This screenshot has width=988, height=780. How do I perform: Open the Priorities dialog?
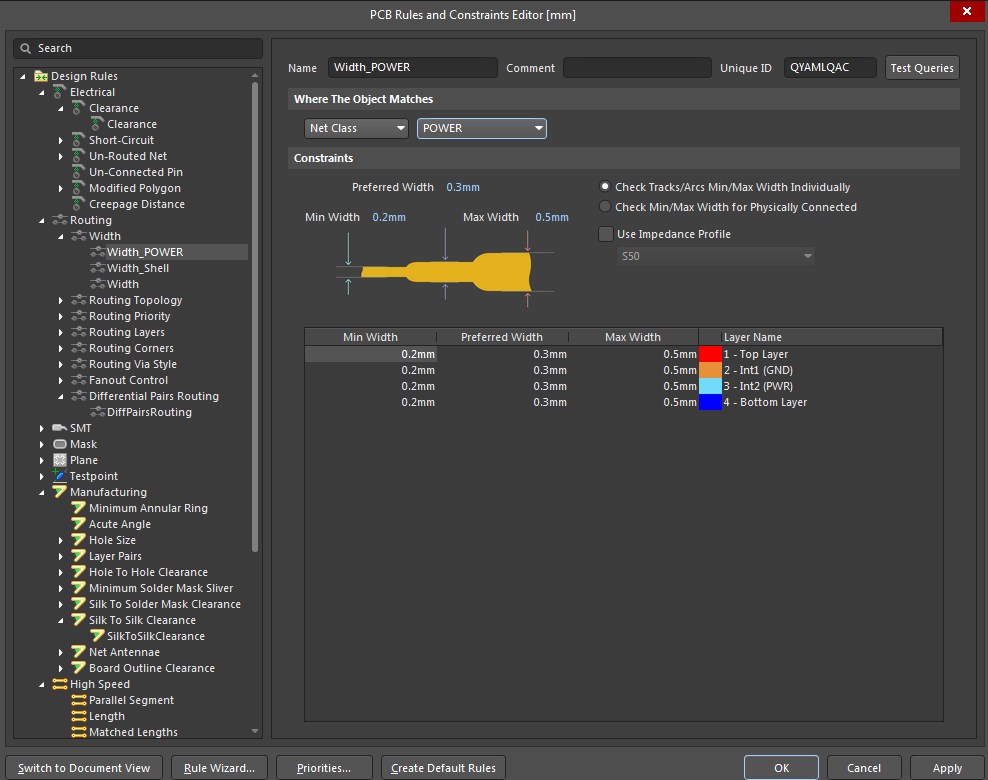pos(324,767)
